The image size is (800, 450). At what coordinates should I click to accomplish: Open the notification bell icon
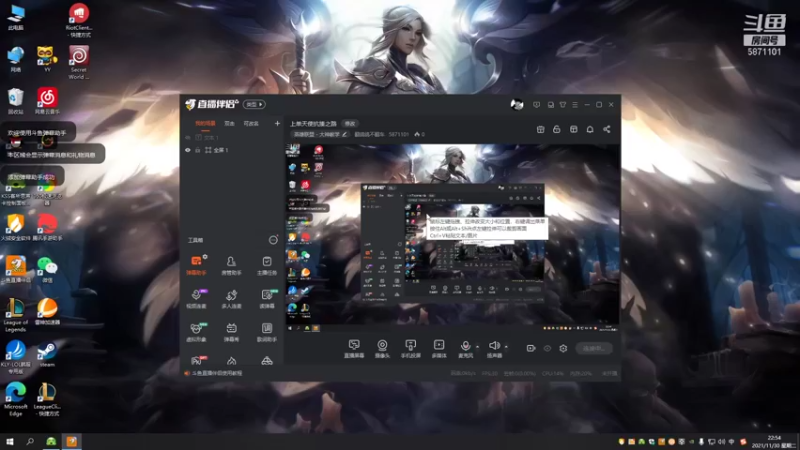[590, 130]
